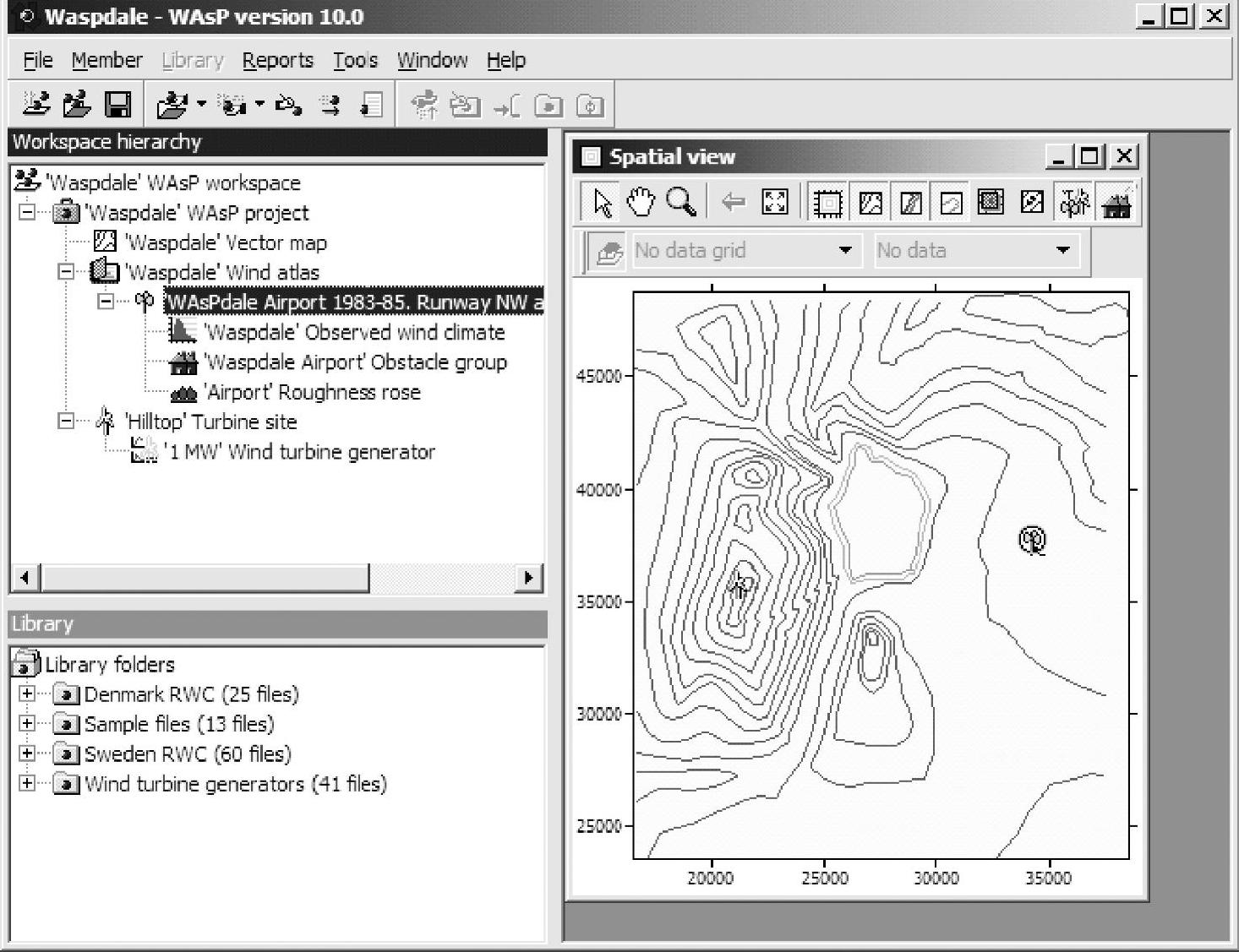Screen dimensions: 1239x952
Task: Open the insert from file dropdown arrow
Action: coord(201,105)
